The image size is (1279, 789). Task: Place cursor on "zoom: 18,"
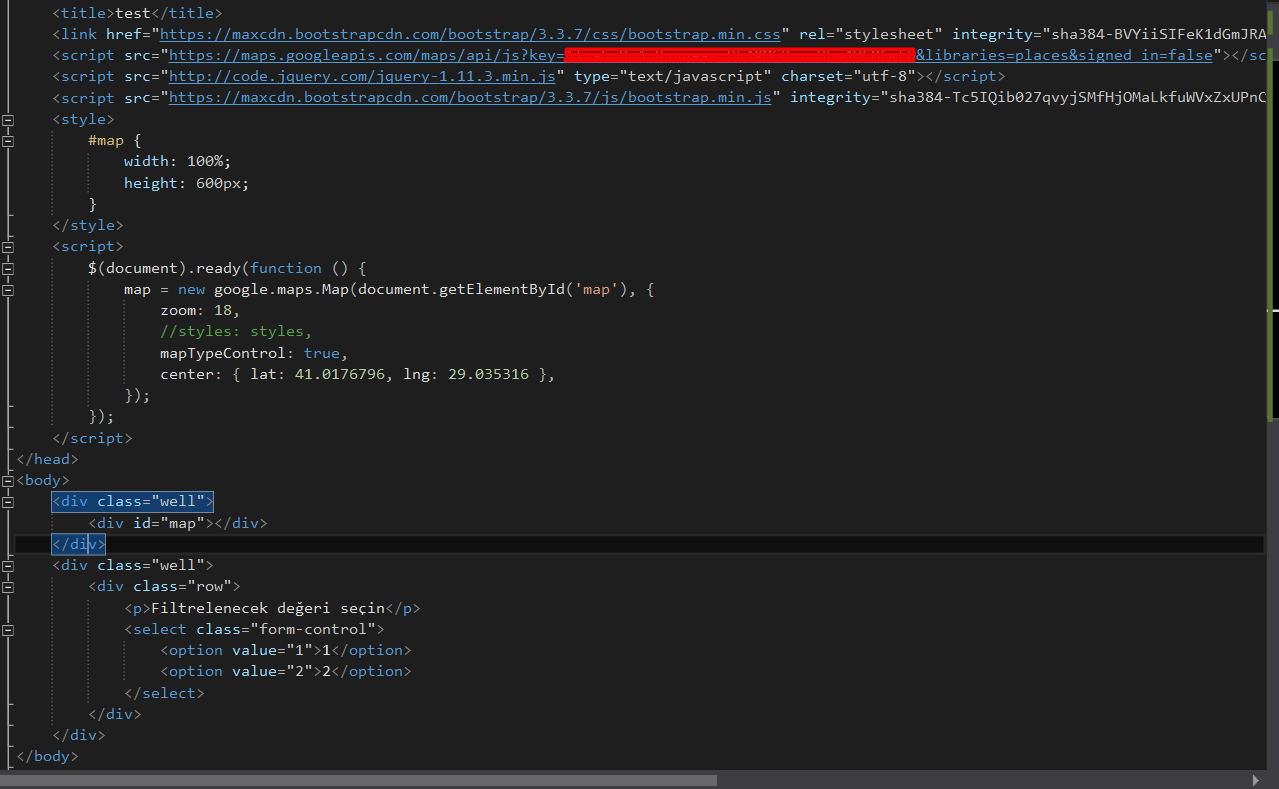pyautogui.click(x=201, y=311)
